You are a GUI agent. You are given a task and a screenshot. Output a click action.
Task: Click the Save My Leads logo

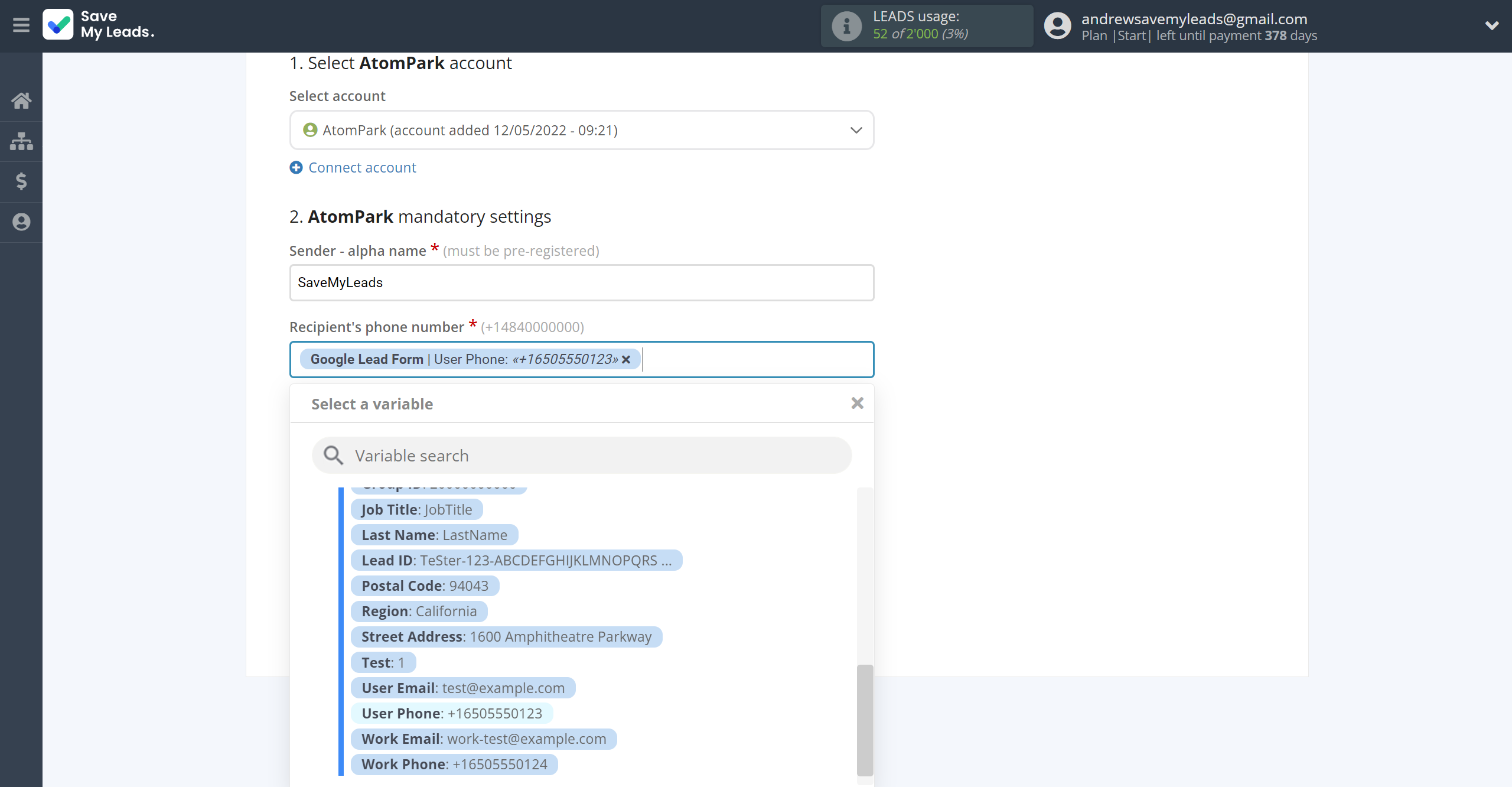pos(99,25)
